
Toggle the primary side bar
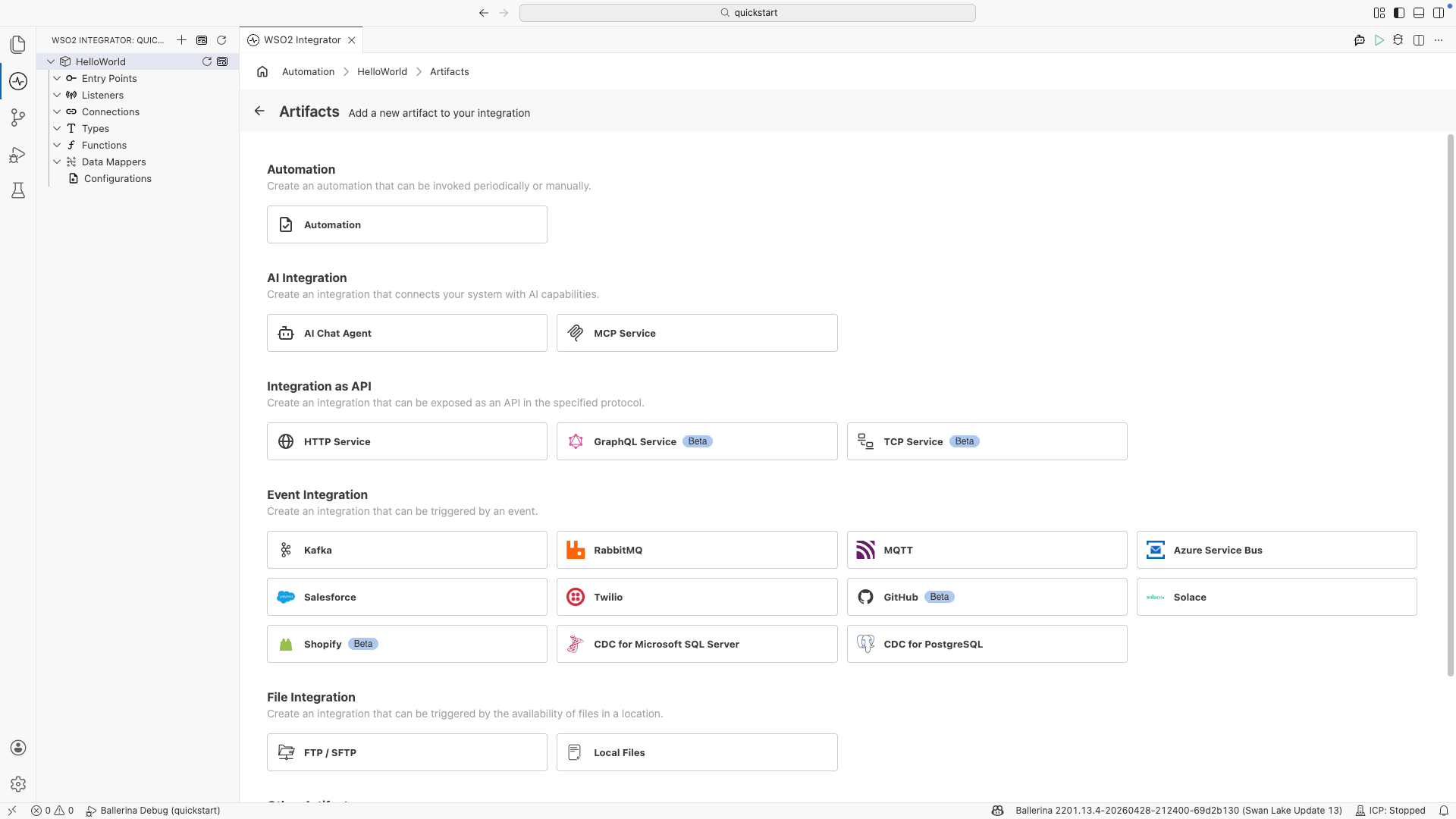pos(1399,13)
